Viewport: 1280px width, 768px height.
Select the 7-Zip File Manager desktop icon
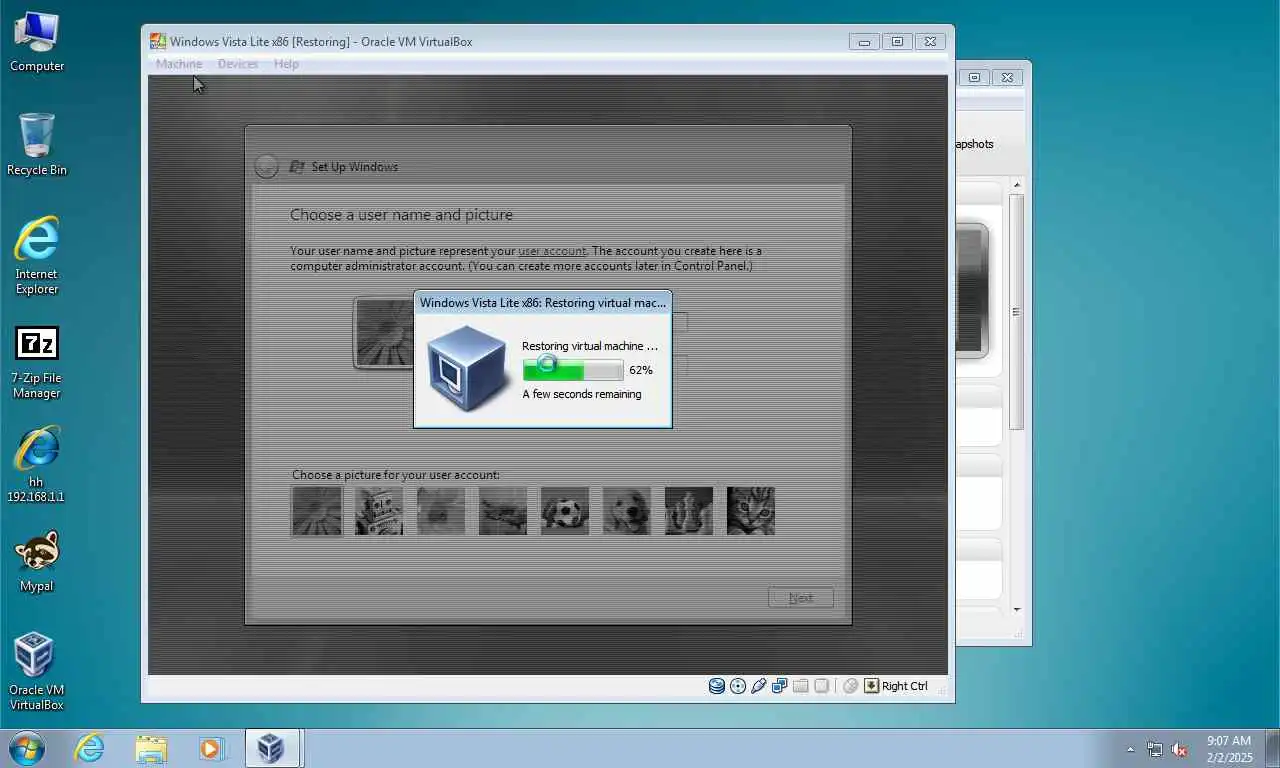(37, 362)
